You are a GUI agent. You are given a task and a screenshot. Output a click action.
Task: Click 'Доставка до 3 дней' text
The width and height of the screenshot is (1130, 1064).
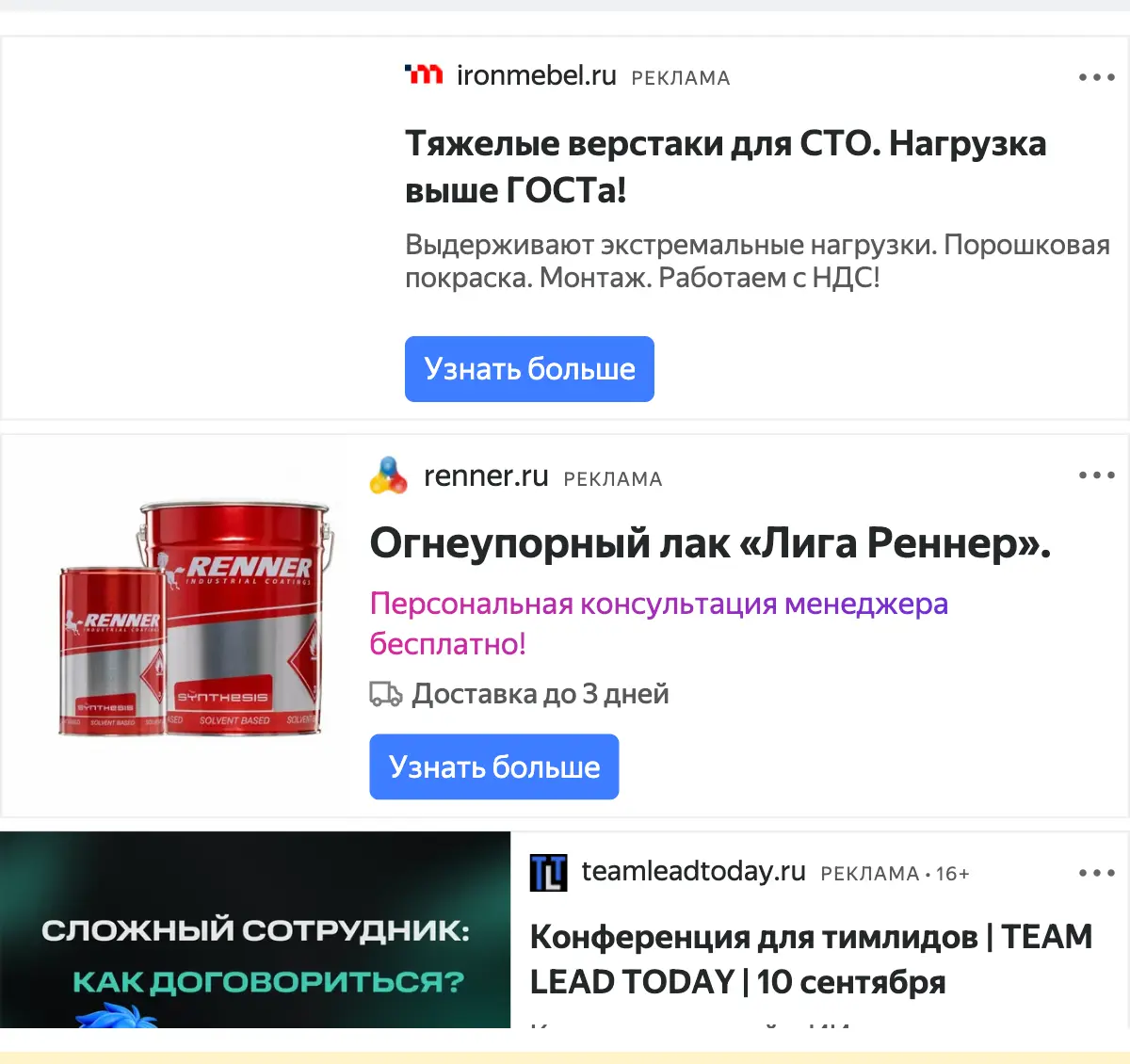pyautogui.click(x=541, y=694)
